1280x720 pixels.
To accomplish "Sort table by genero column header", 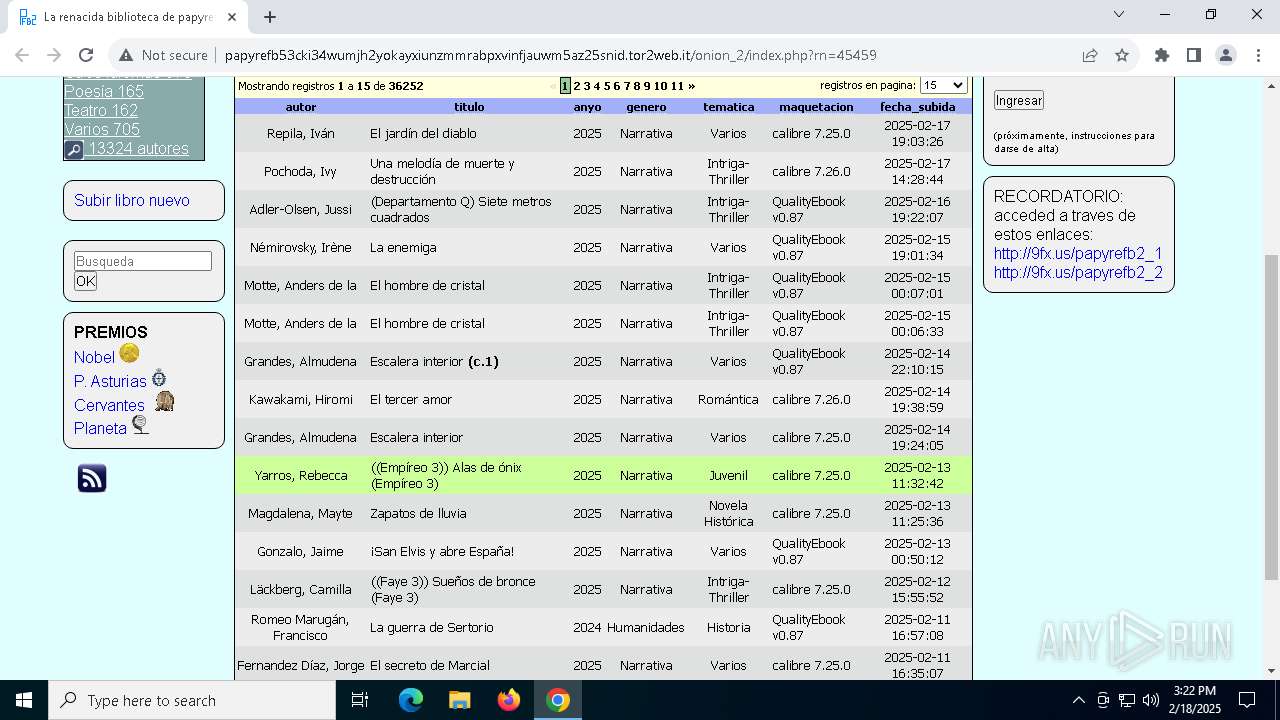I will click(x=646, y=106).
